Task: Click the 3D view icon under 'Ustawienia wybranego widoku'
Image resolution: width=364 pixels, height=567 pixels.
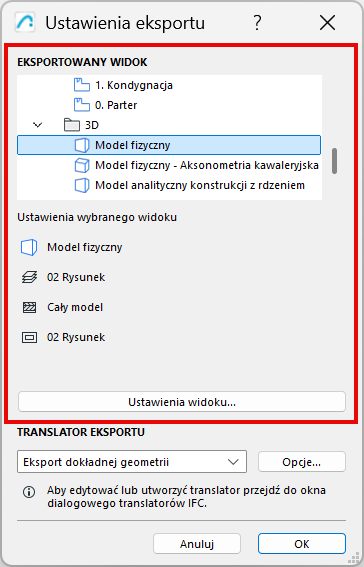Action: click(x=29, y=248)
